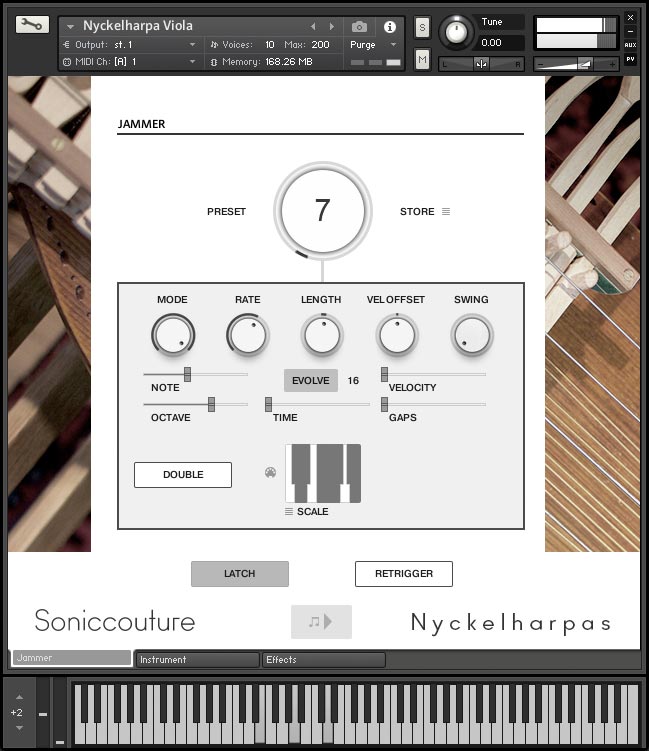
Task: Open the STORE menu icon
Action: pyautogui.click(x=446, y=211)
